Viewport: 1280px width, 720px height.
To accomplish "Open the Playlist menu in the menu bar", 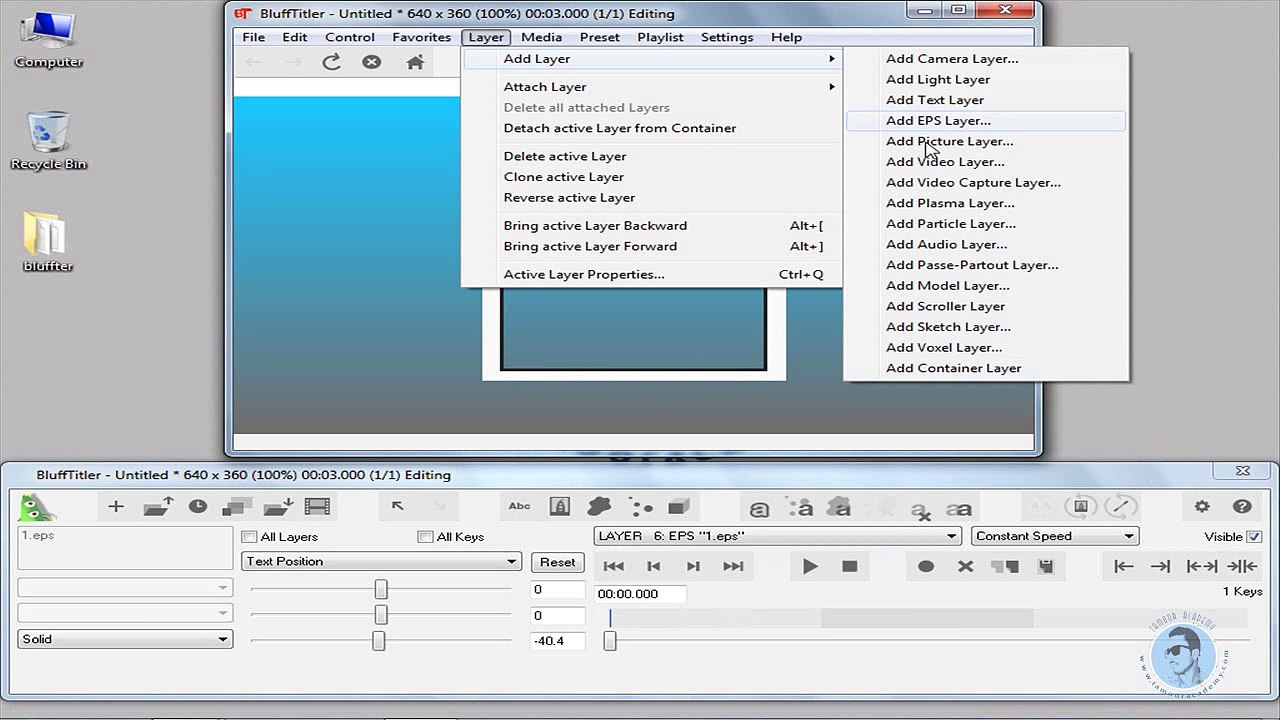I will pyautogui.click(x=660, y=37).
